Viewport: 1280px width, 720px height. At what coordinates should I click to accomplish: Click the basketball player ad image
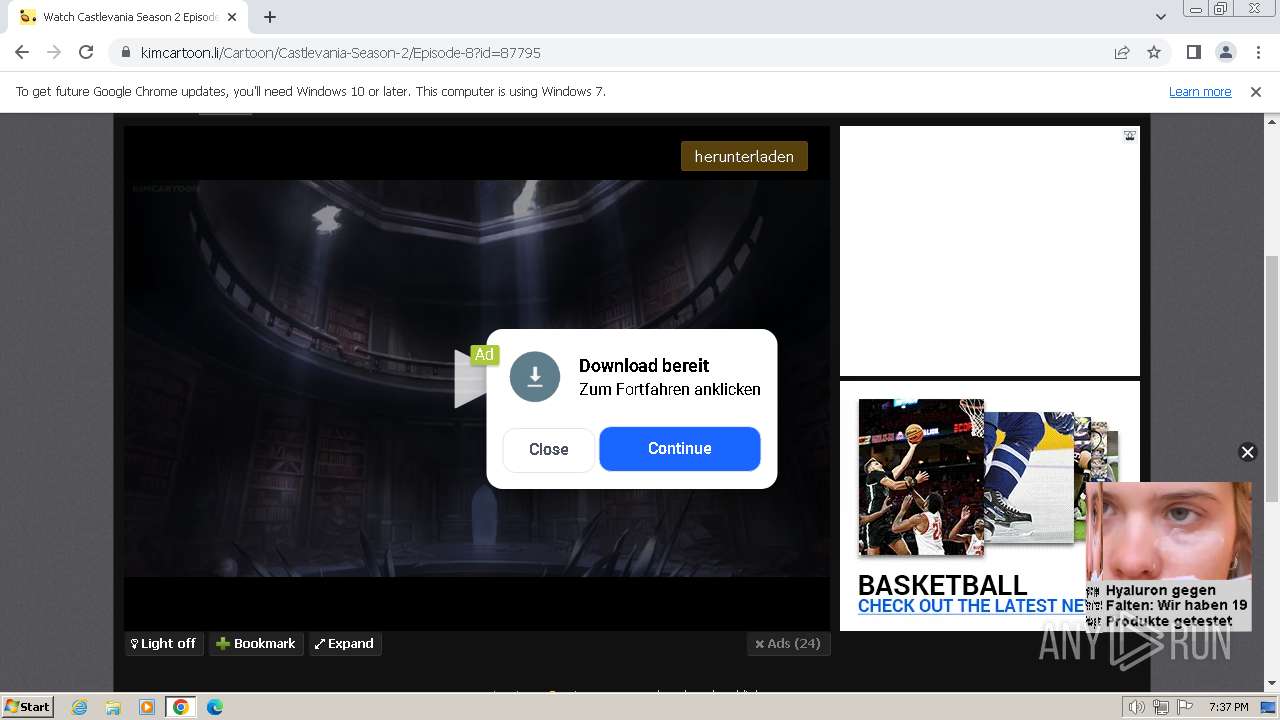click(921, 477)
